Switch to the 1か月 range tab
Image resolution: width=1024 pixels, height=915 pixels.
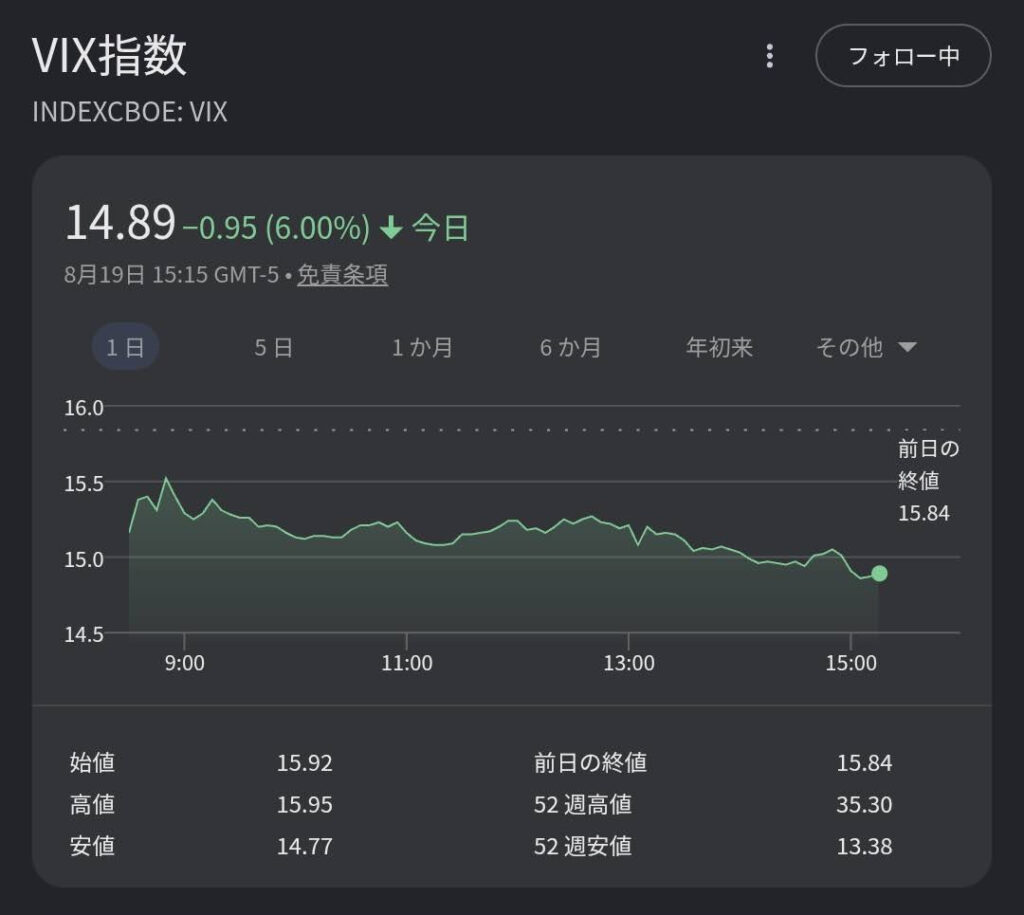pyautogui.click(x=422, y=347)
